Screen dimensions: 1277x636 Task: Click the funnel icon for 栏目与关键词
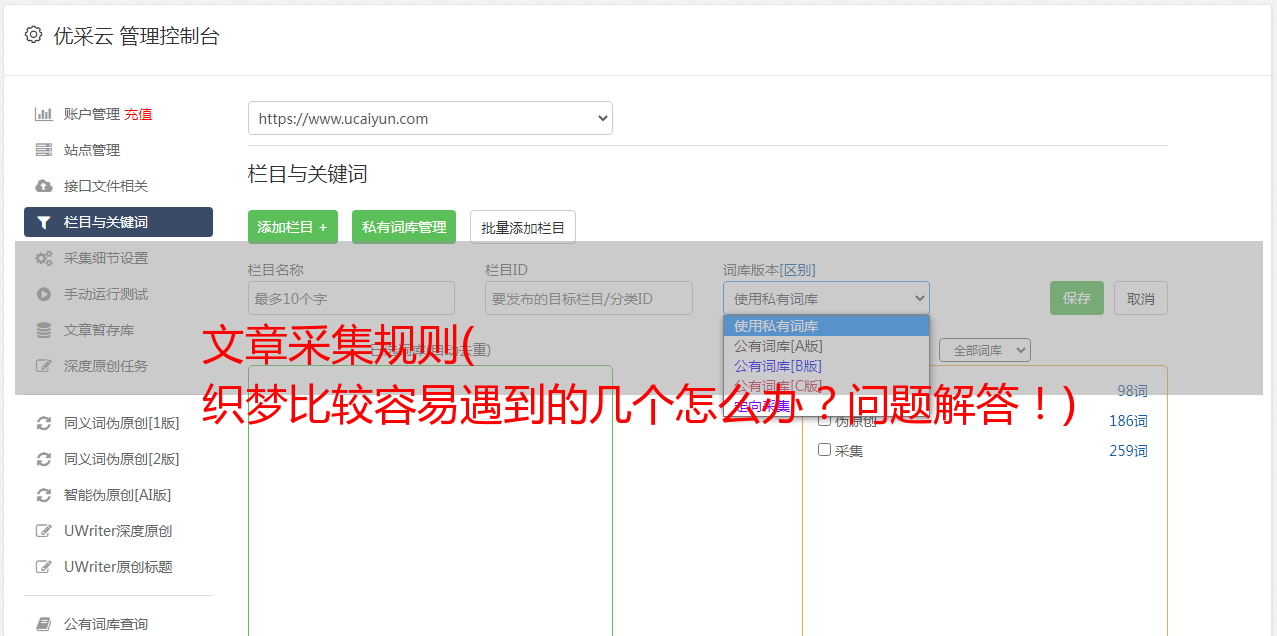tap(44, 222)
